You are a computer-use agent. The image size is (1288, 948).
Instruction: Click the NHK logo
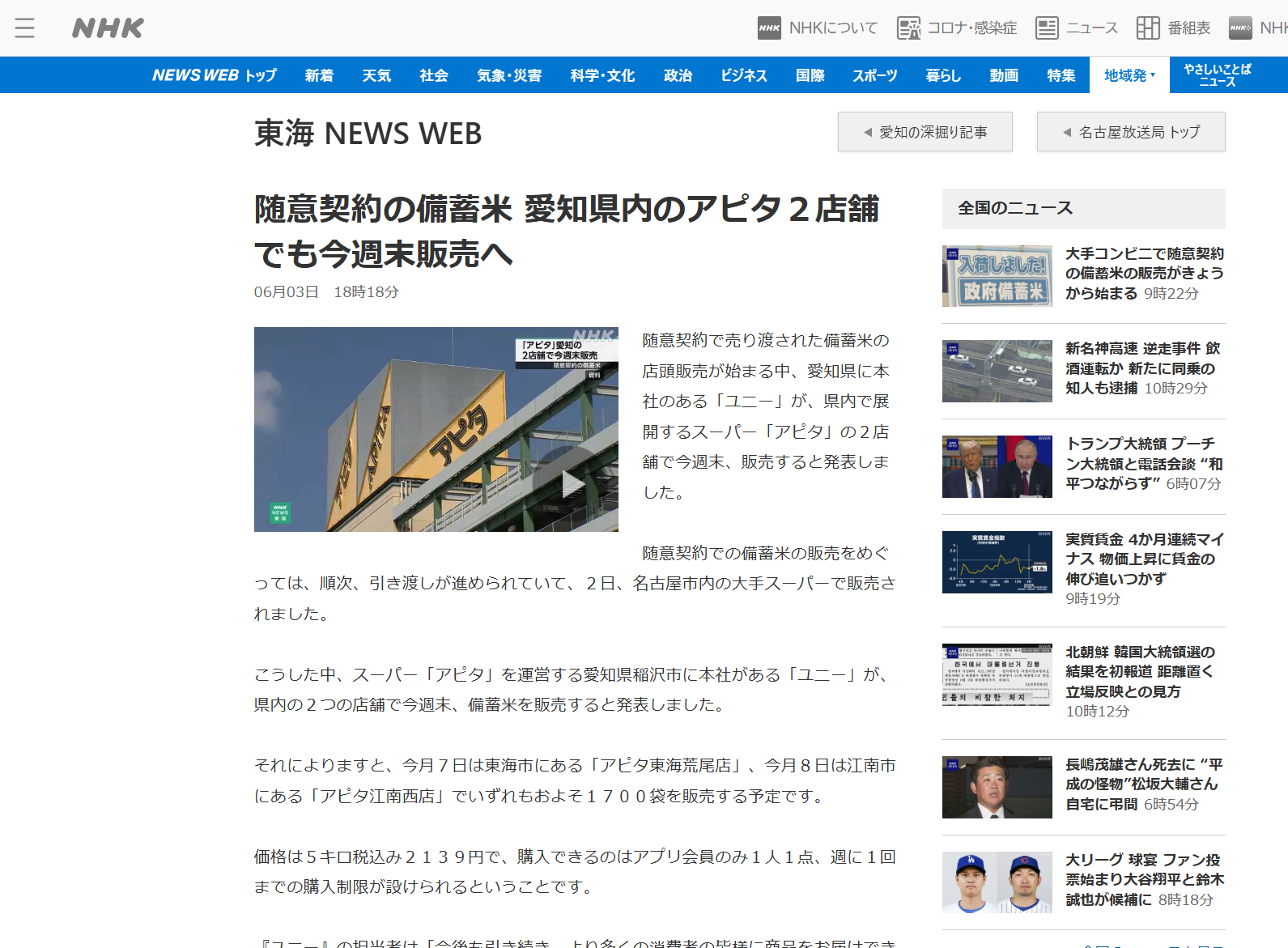coord(108,28)
